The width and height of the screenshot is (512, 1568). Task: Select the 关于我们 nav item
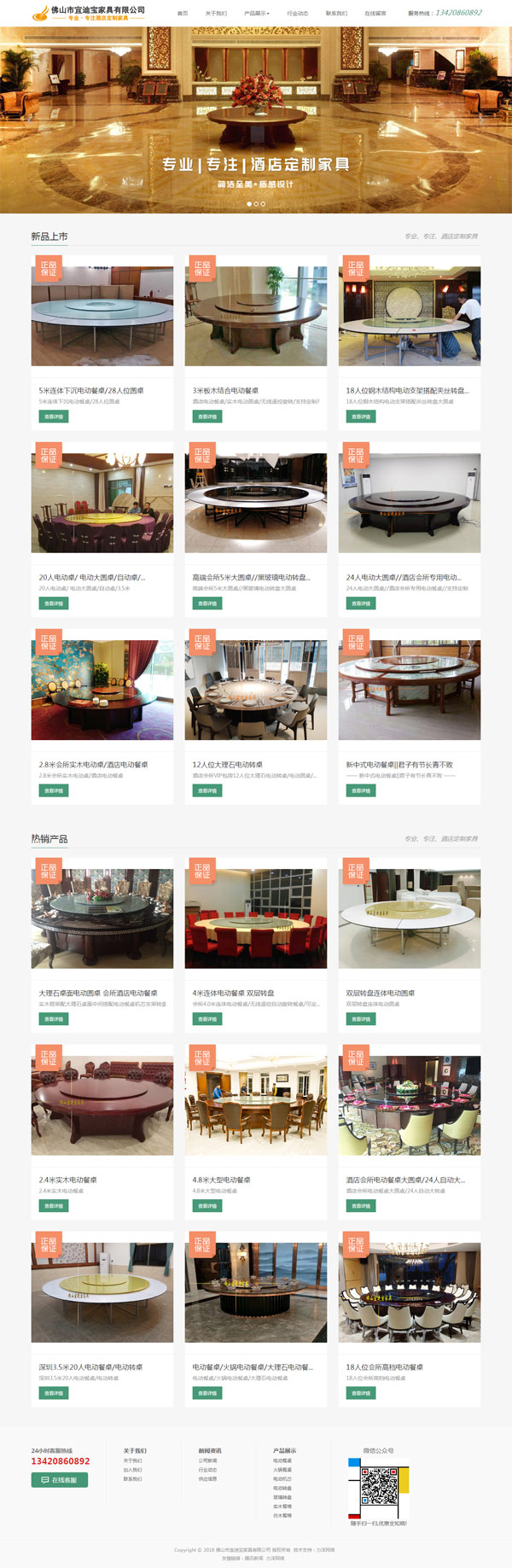point(216,14)
